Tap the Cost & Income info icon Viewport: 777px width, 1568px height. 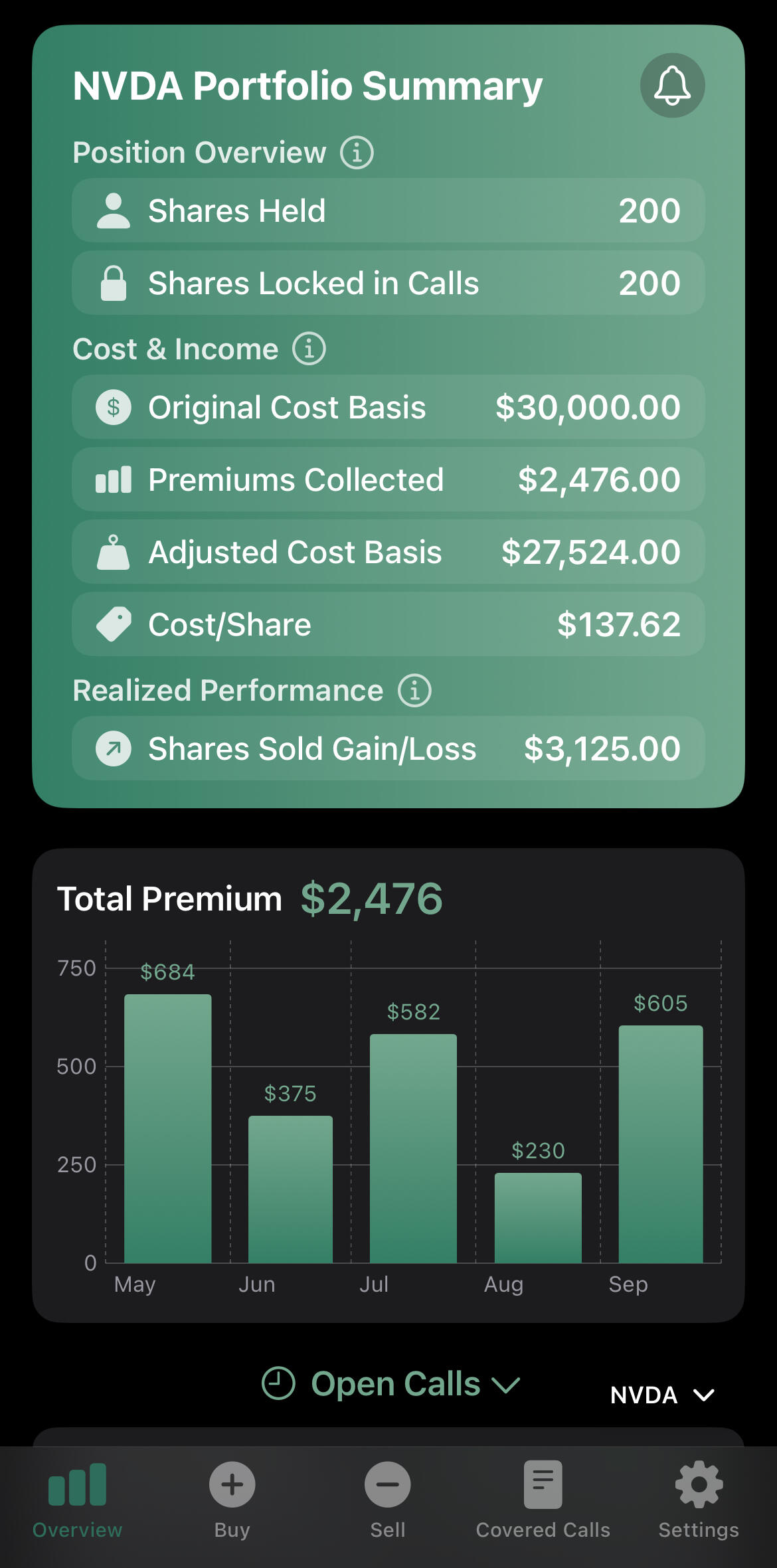tap(309, 349)
